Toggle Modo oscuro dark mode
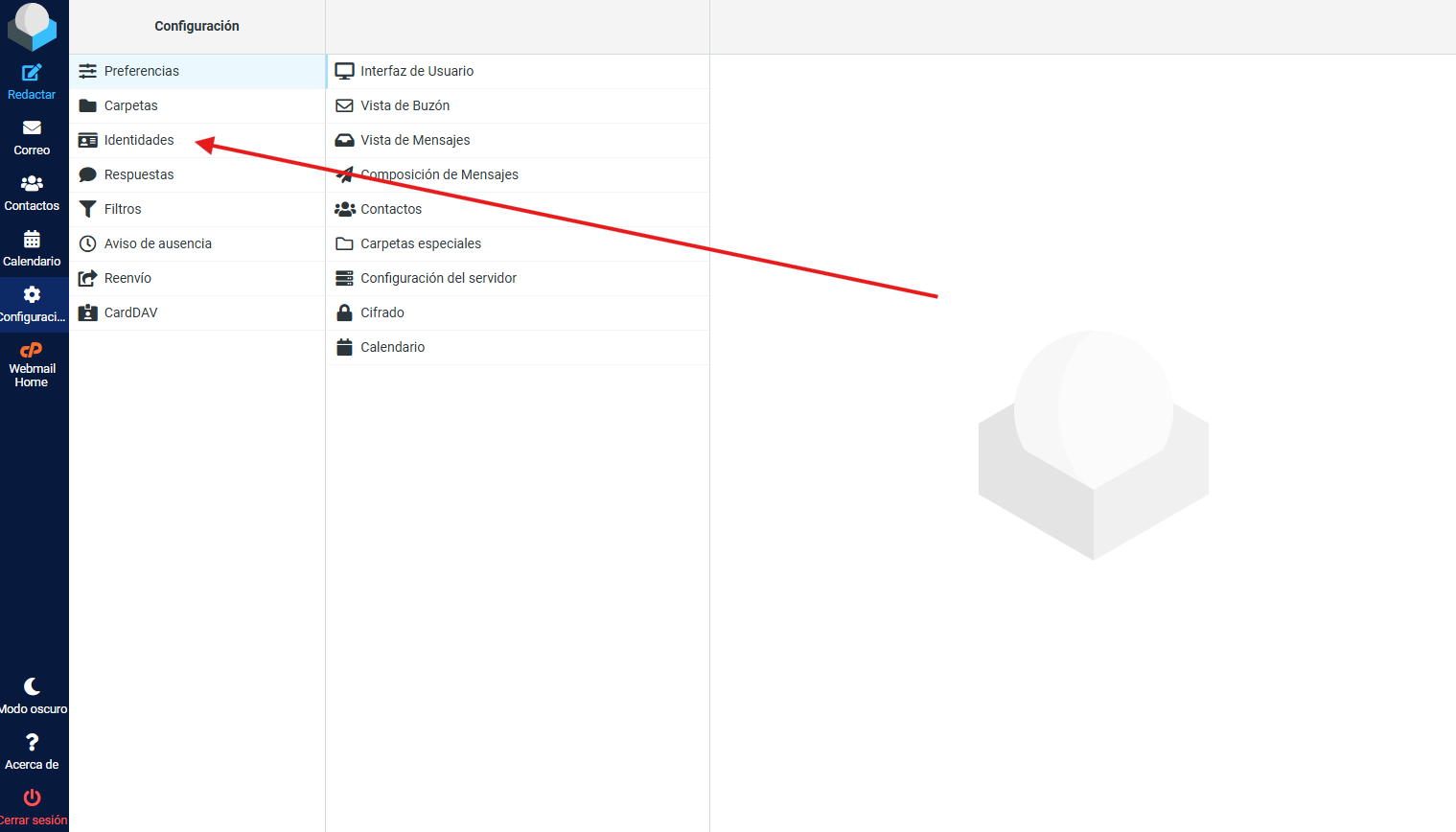Viewport: 1456px width, 832px height. pyautogui.click(x=32, y=687)
